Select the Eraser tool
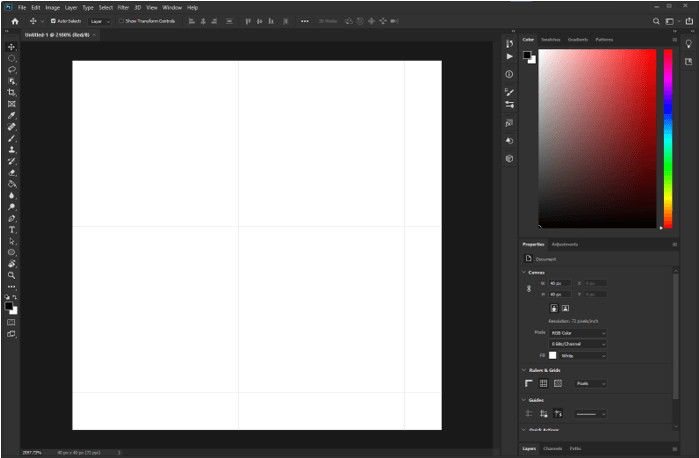Screen dimensions: 699x458 [x=12, y=172]
